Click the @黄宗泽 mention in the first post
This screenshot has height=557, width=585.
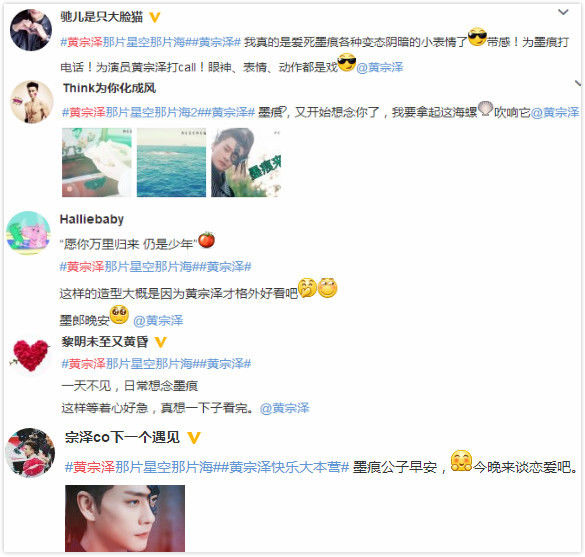(x=380, y=67)
